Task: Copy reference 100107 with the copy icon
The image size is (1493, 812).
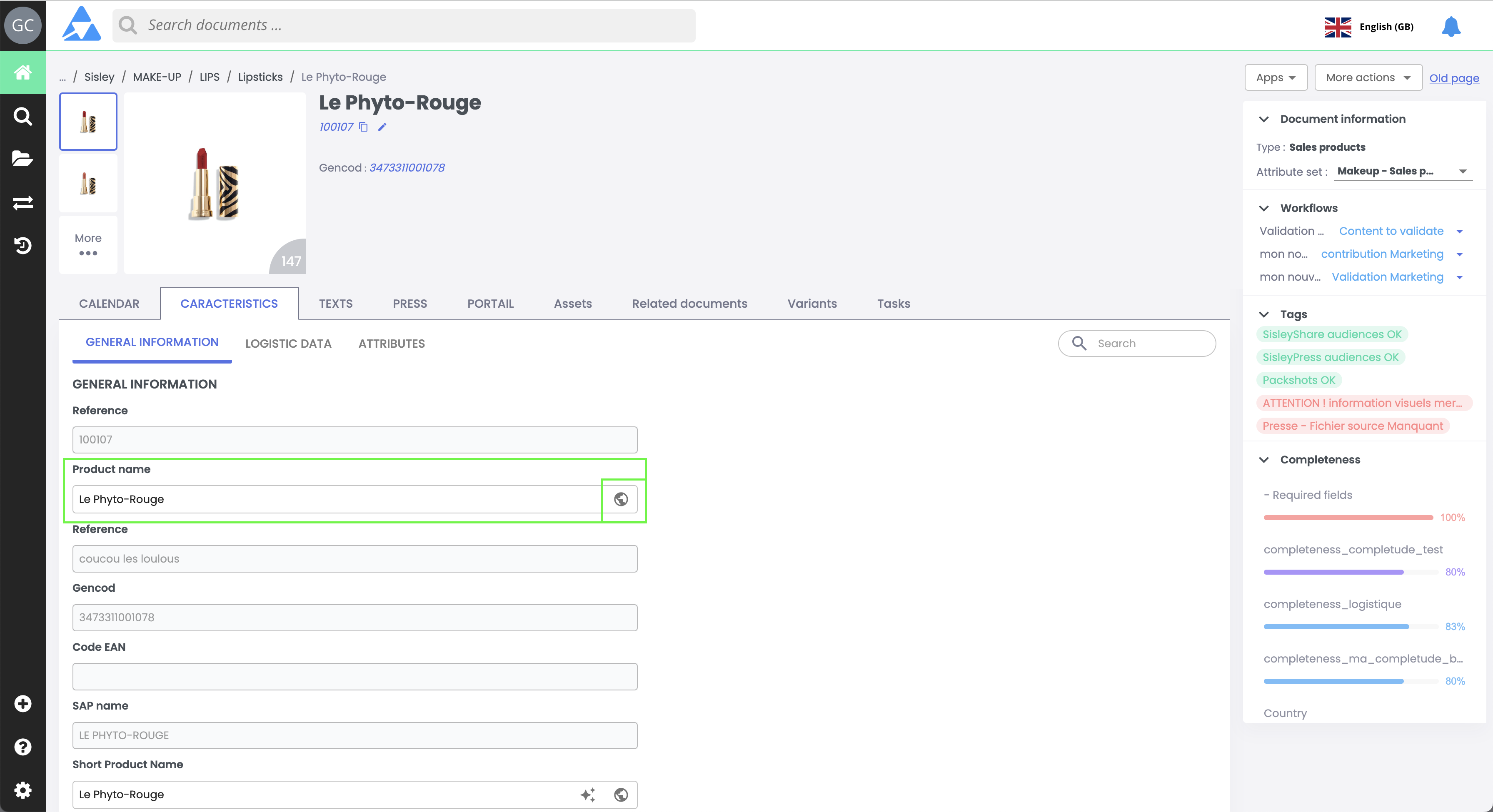Action: (363, 127)
